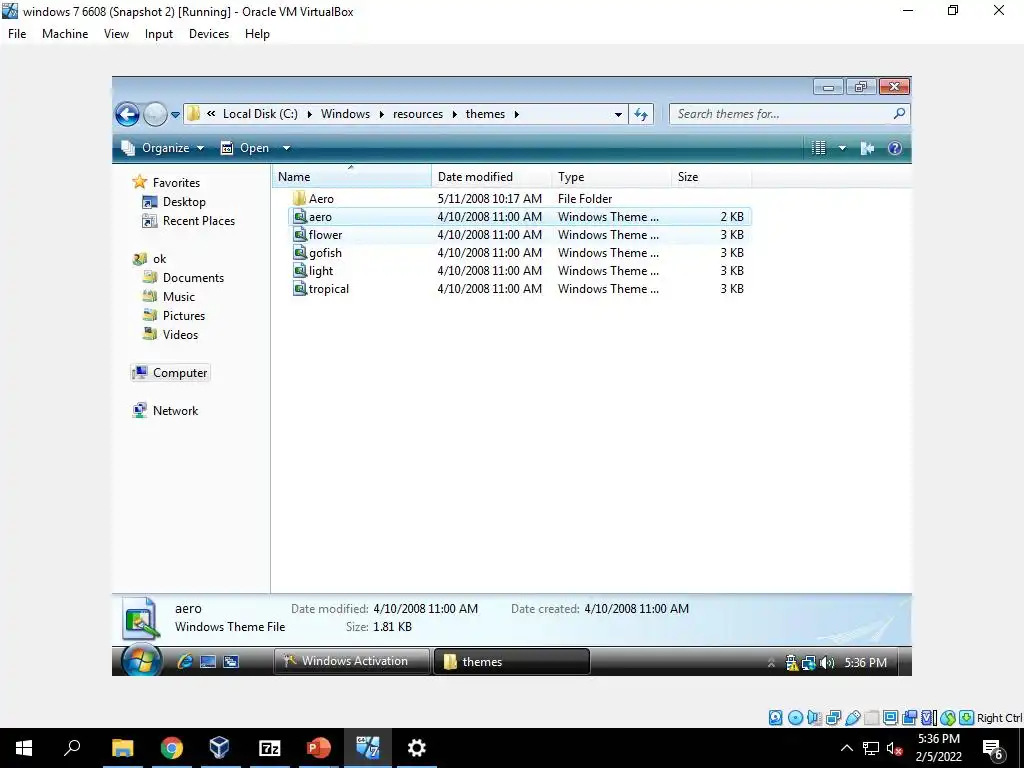Click VirtualBox optical disk status icon
Viewport: 1024px width, 768px height.
(795, 718)
